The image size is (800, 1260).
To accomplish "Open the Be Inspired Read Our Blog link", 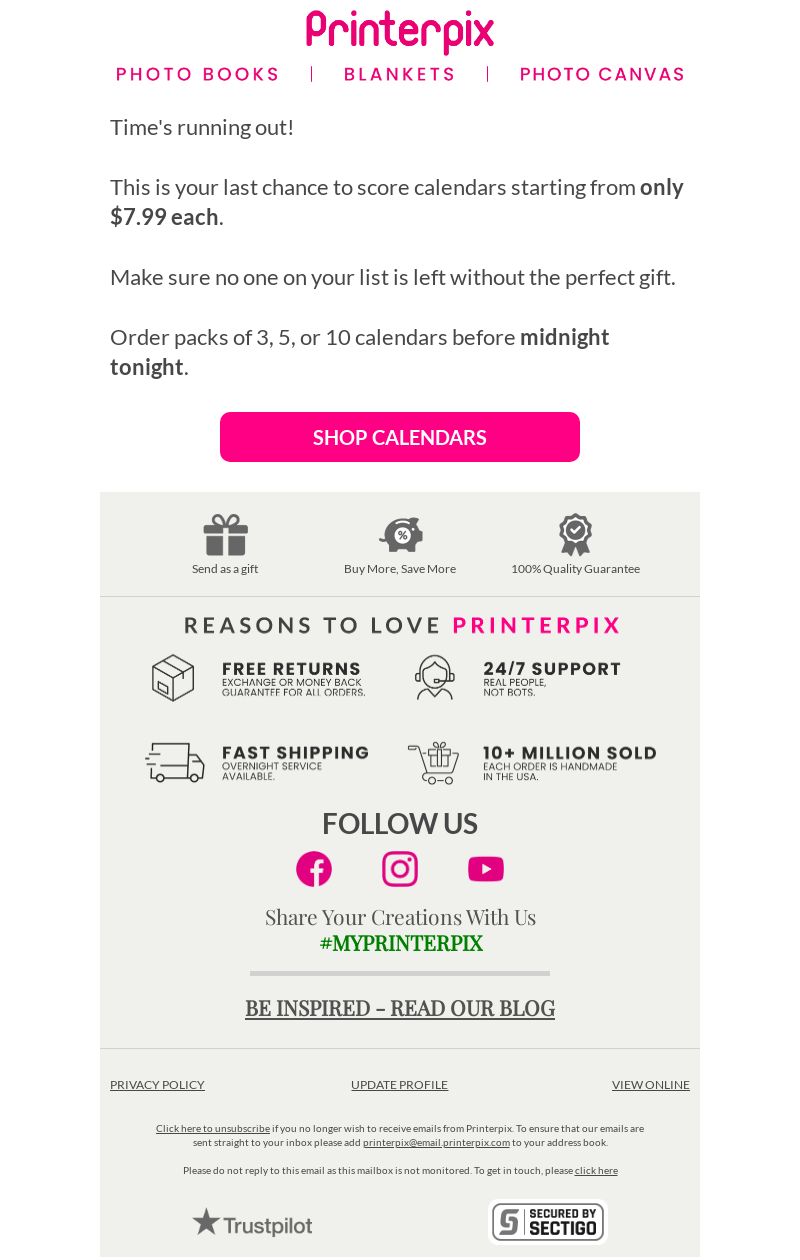I will tap(400, 1008).
